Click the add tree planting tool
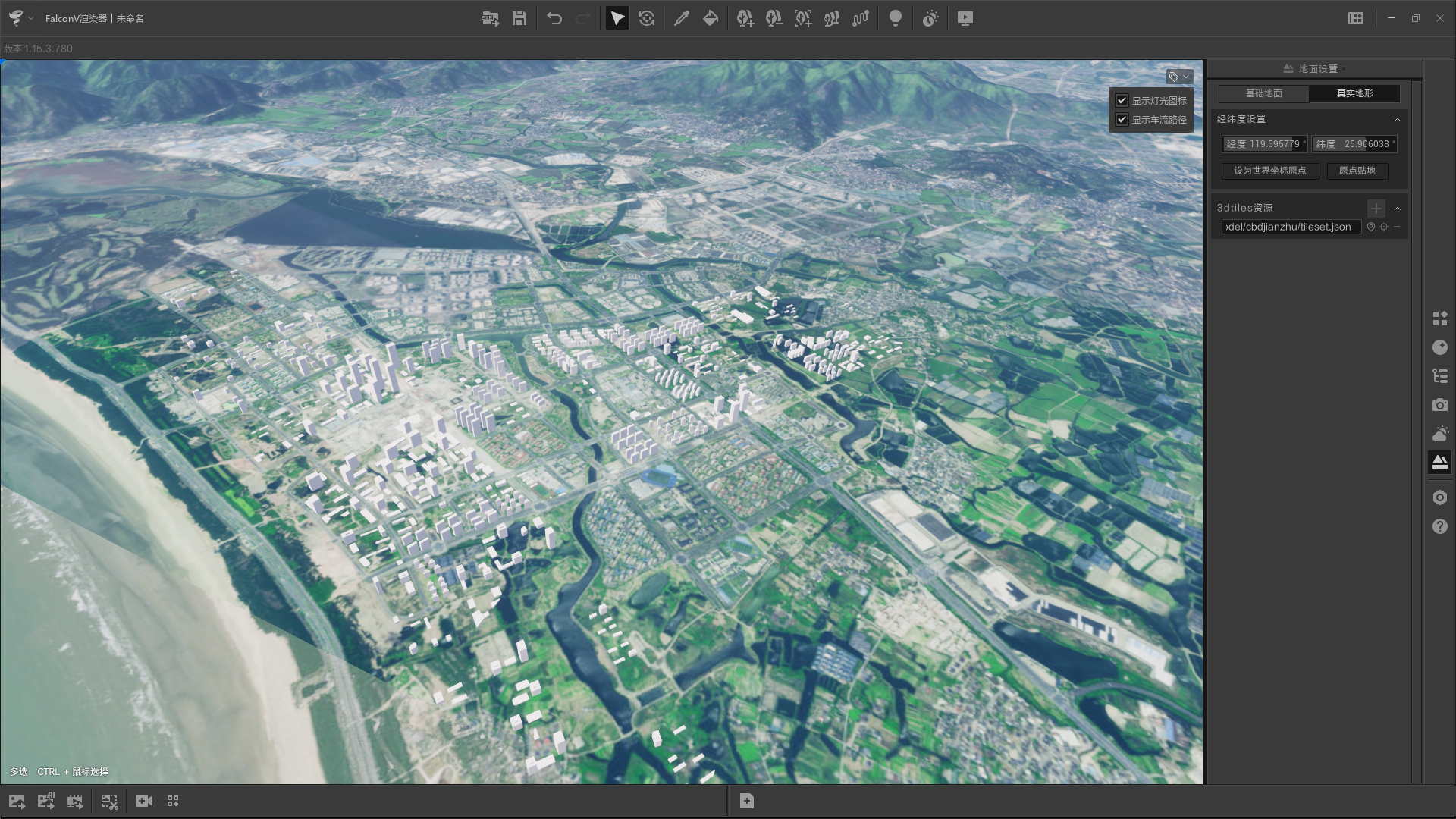 tap(745, 19)
